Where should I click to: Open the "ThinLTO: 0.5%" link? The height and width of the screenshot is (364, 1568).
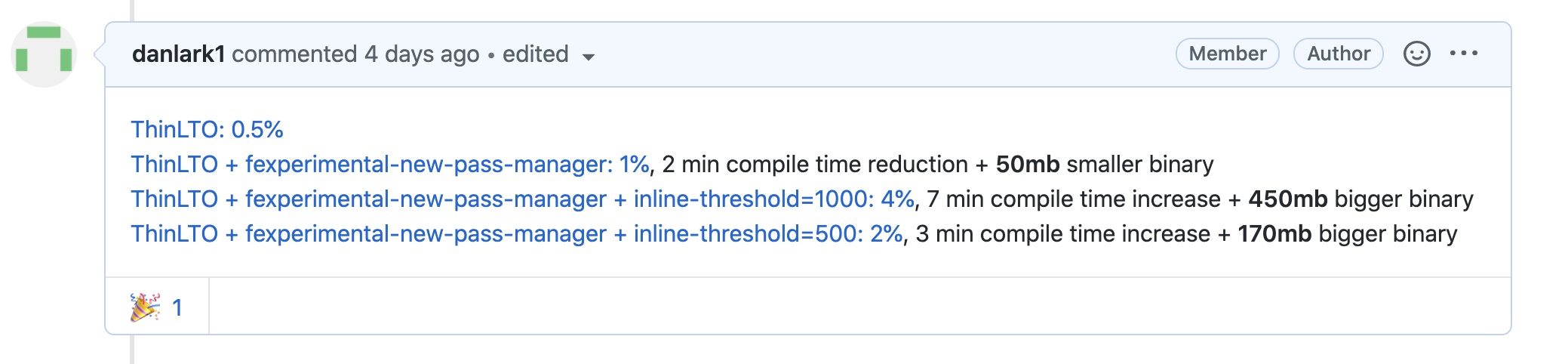(x=207, y=130)
